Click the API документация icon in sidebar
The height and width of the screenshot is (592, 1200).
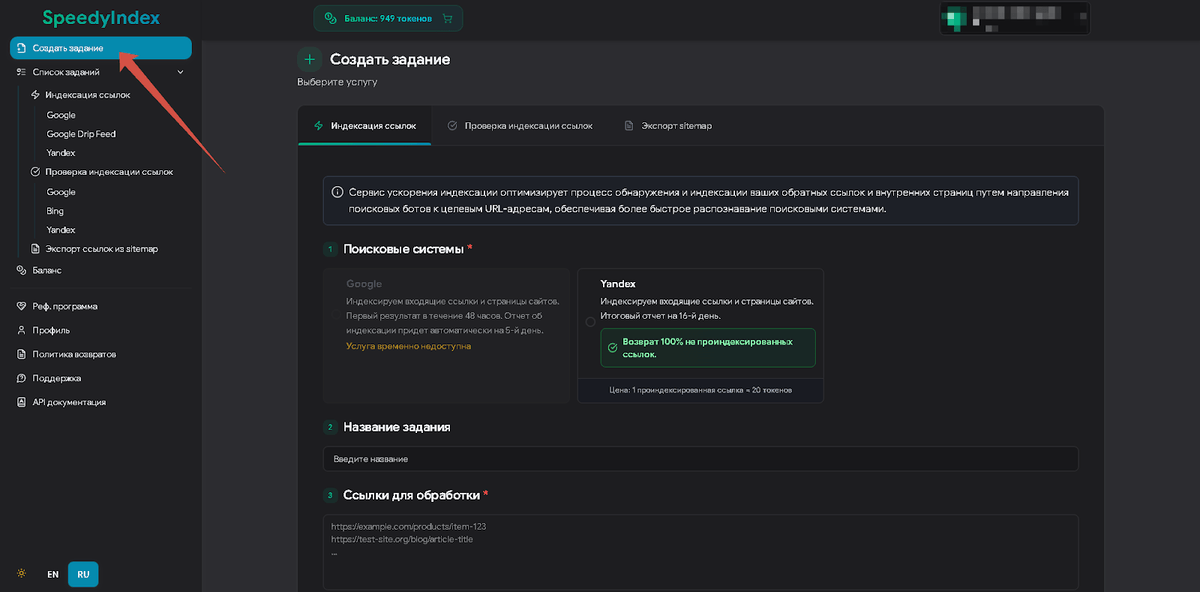(22, 402)
